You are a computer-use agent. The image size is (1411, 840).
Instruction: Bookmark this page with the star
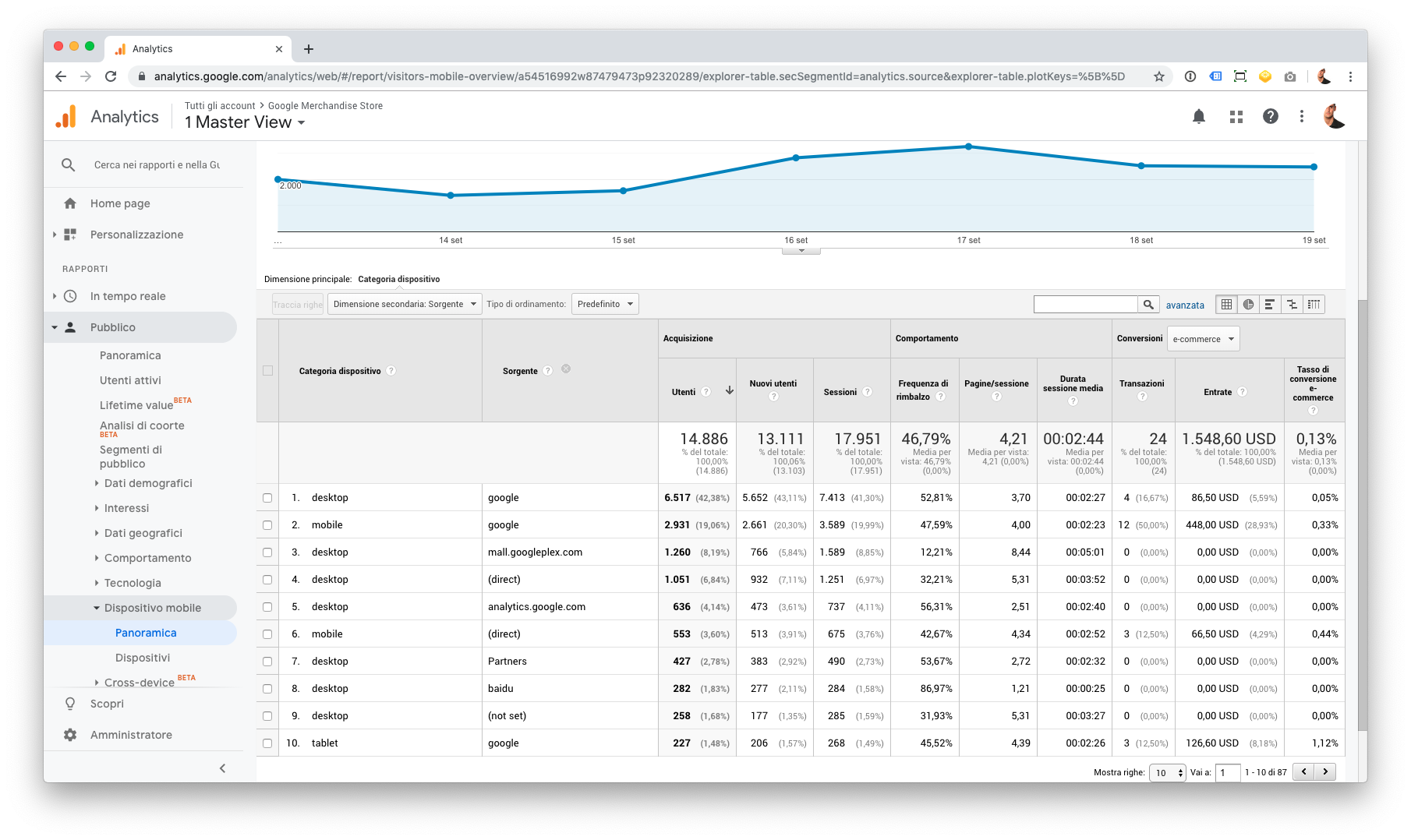click(x=1158, y=76)
